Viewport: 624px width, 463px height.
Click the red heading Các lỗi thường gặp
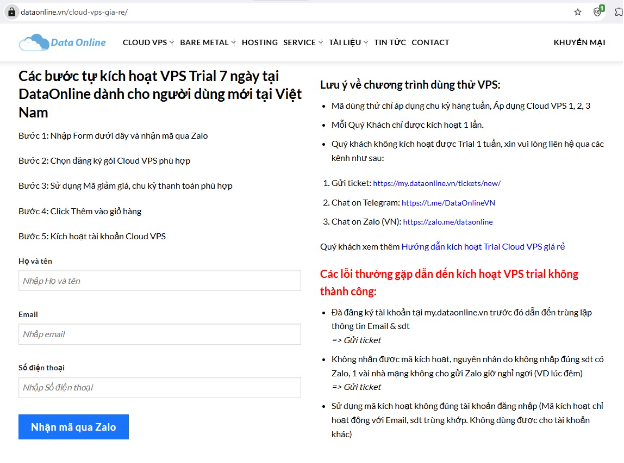click(x=449, y=282)
